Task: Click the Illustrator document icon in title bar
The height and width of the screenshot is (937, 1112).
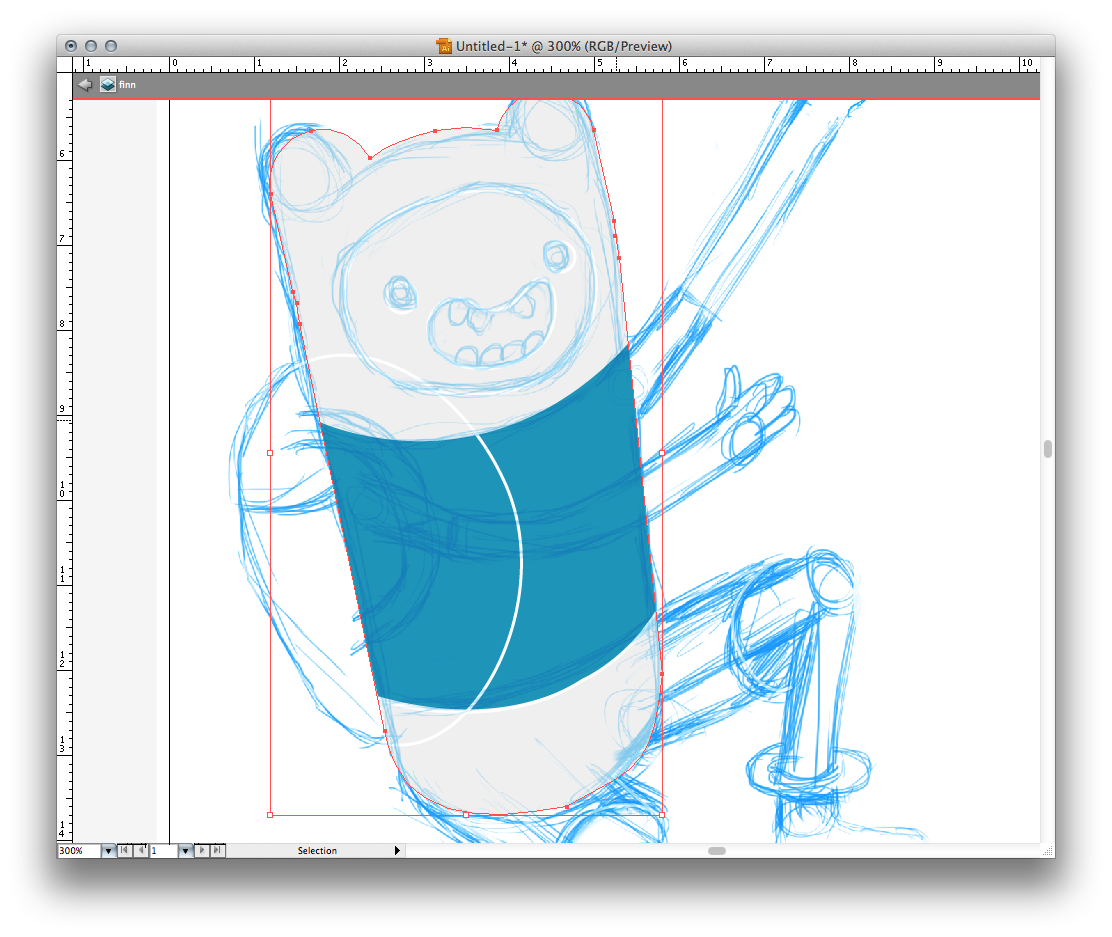Action: [444, 46]
